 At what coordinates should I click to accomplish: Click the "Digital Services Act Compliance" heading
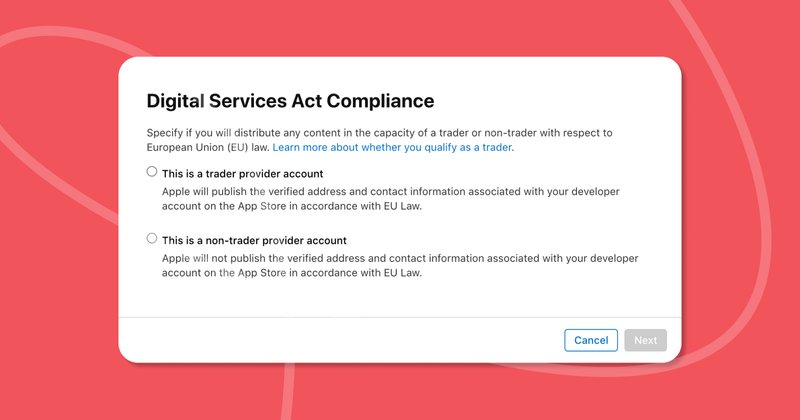[290, 101]
